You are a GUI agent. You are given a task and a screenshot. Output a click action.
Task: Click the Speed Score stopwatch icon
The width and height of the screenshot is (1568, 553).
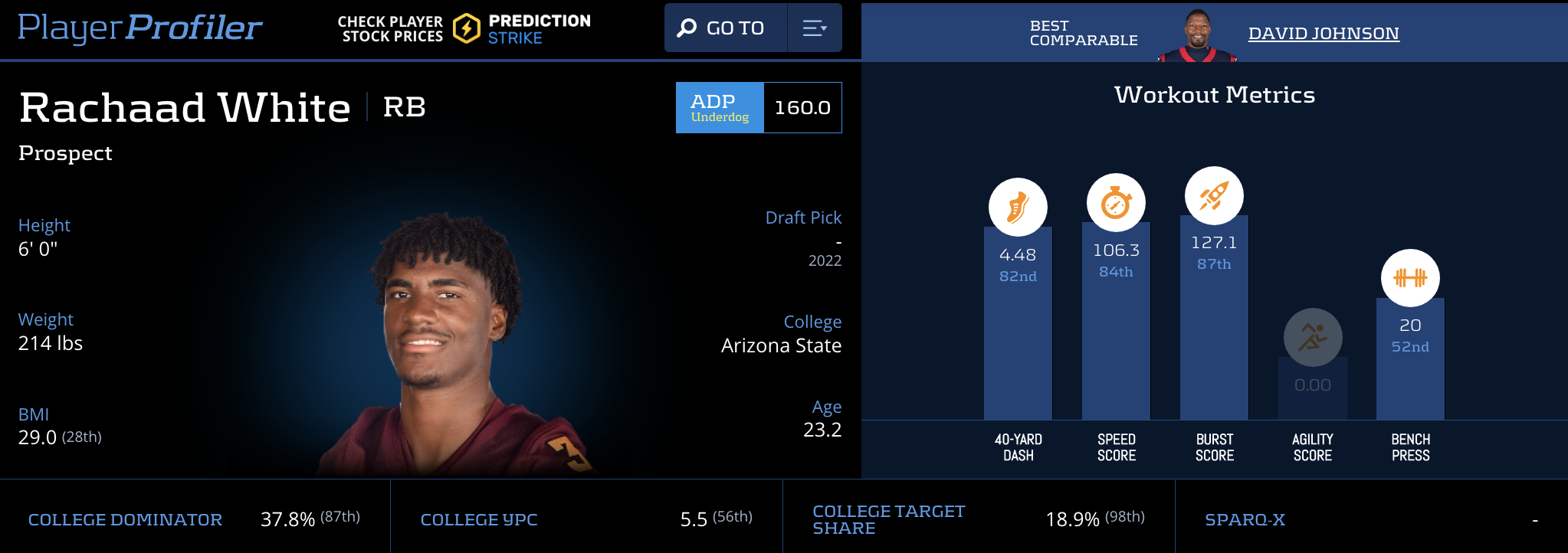(x=1116, y=203)
